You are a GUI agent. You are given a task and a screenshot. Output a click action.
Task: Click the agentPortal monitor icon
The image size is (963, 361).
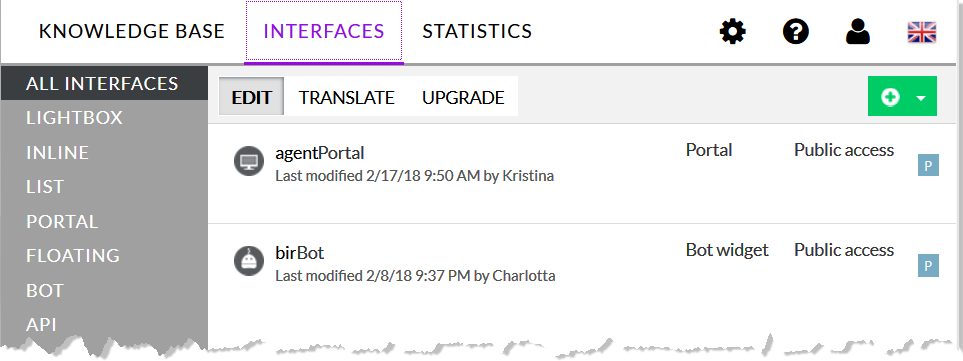tap(249, 162)
